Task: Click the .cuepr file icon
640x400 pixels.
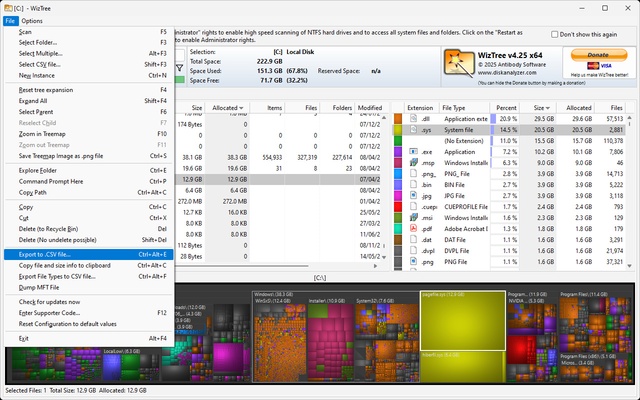Action: point(413,207)
